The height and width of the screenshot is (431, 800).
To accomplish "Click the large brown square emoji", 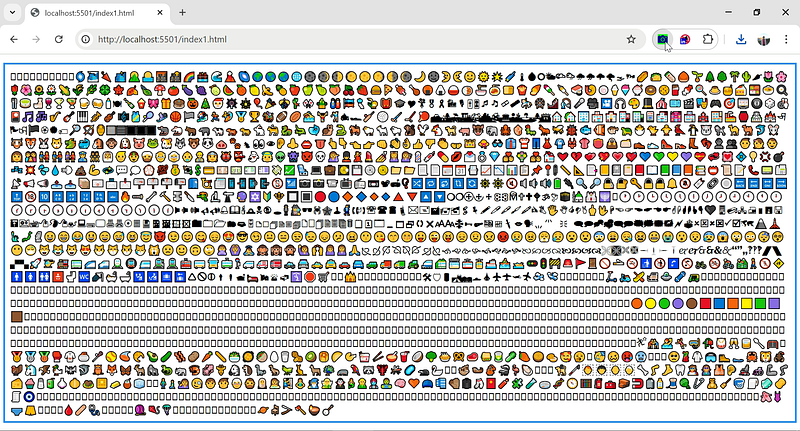I will point(17,316).
